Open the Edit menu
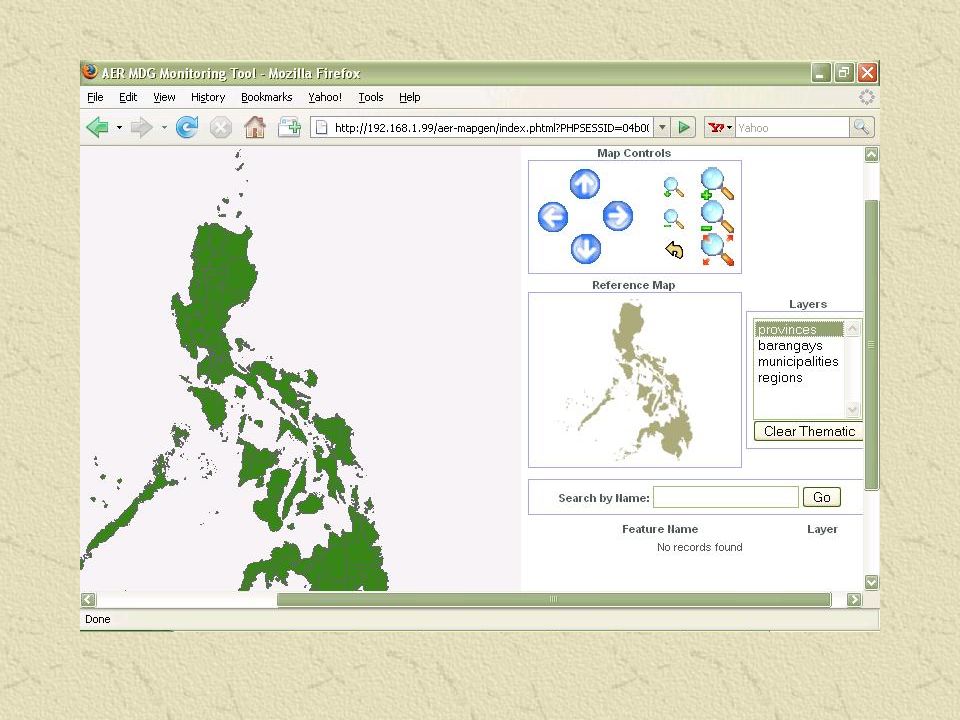This screenshot has width=960, height=720. coord(128,97)
